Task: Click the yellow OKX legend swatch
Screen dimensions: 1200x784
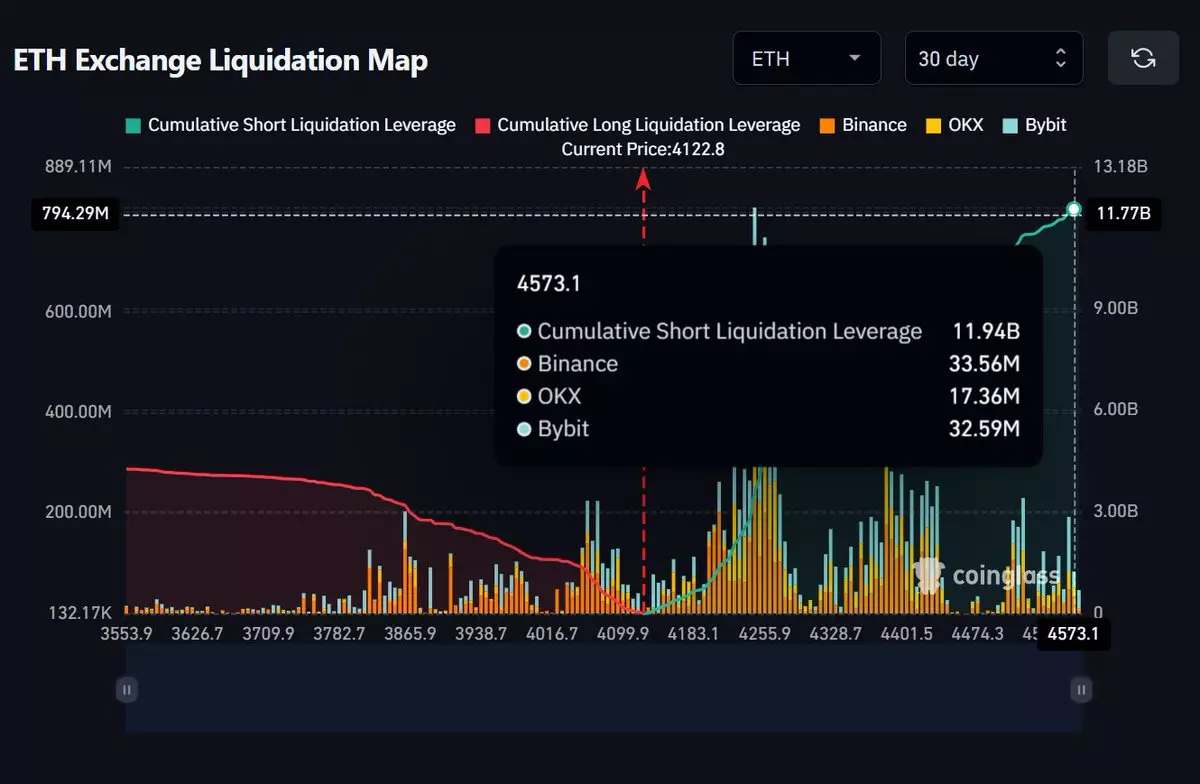Action: click(x=934, y=125)
